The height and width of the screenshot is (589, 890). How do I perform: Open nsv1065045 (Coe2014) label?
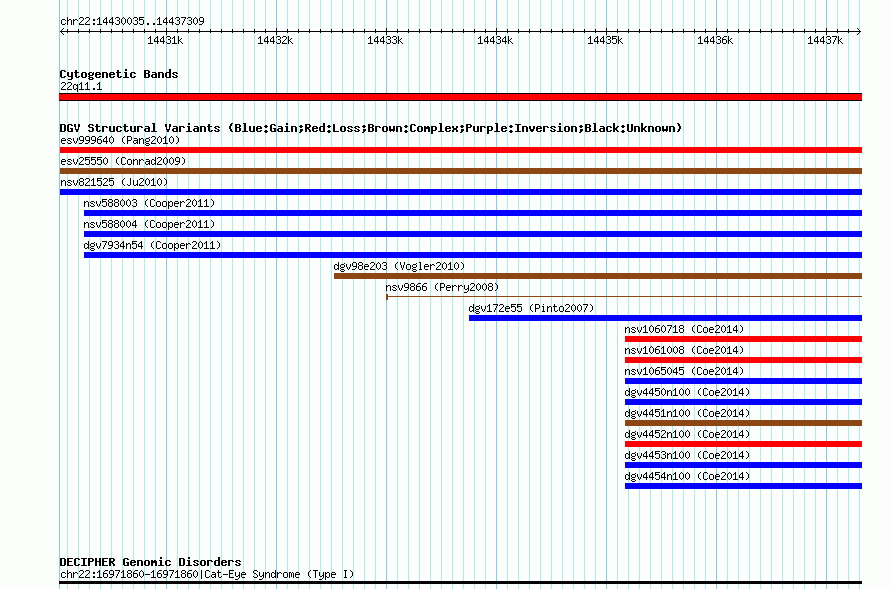pos(684,371)
